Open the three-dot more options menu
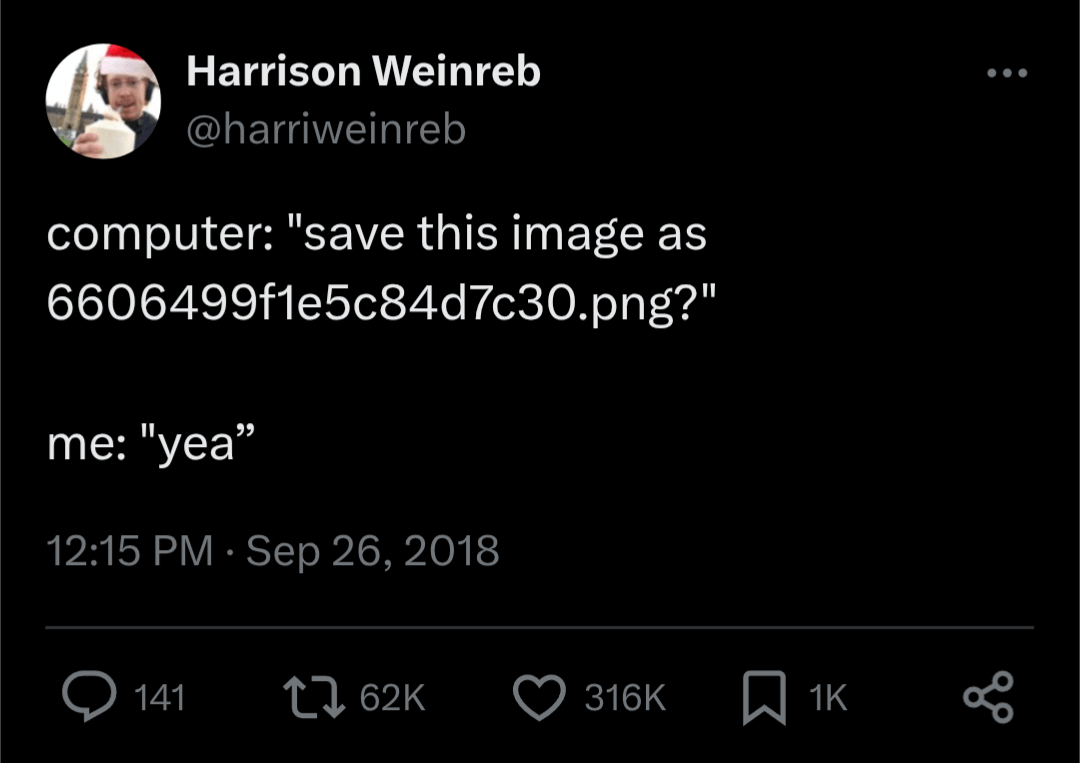The image size is (1080, 763). [1007, 74]
